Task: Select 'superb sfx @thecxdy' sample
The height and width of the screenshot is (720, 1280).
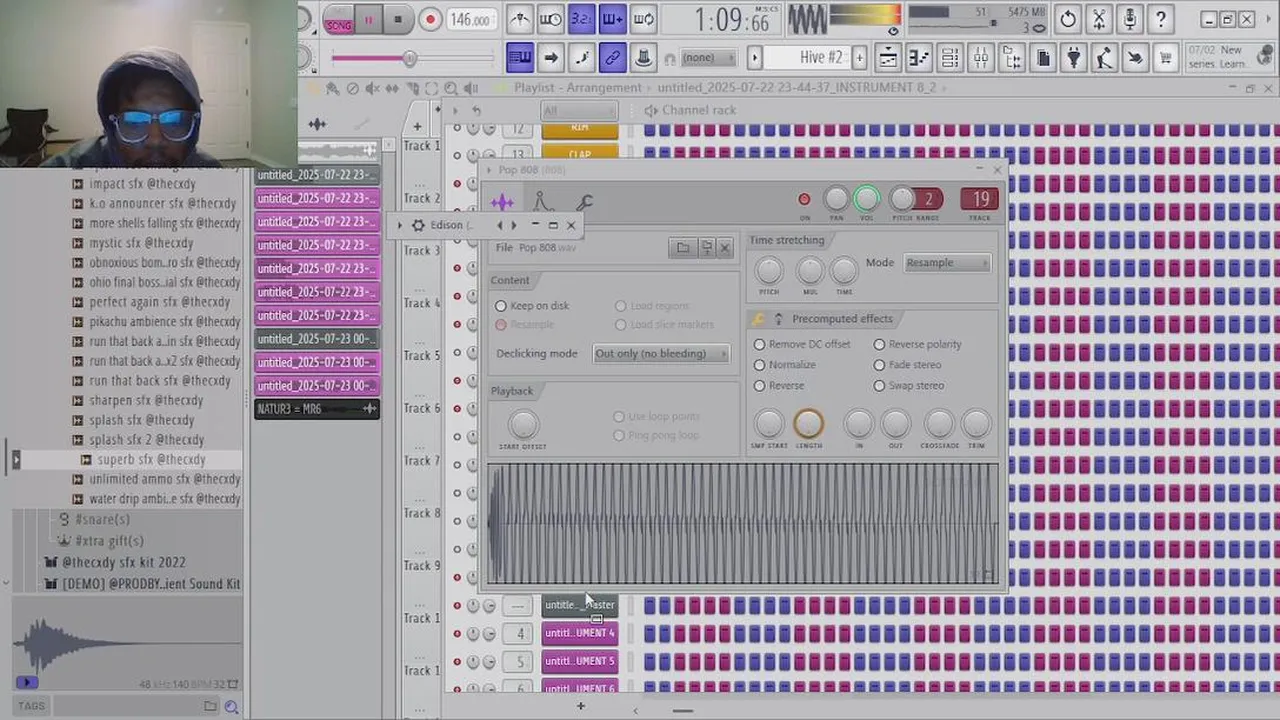Action: [x=151, y=460]
